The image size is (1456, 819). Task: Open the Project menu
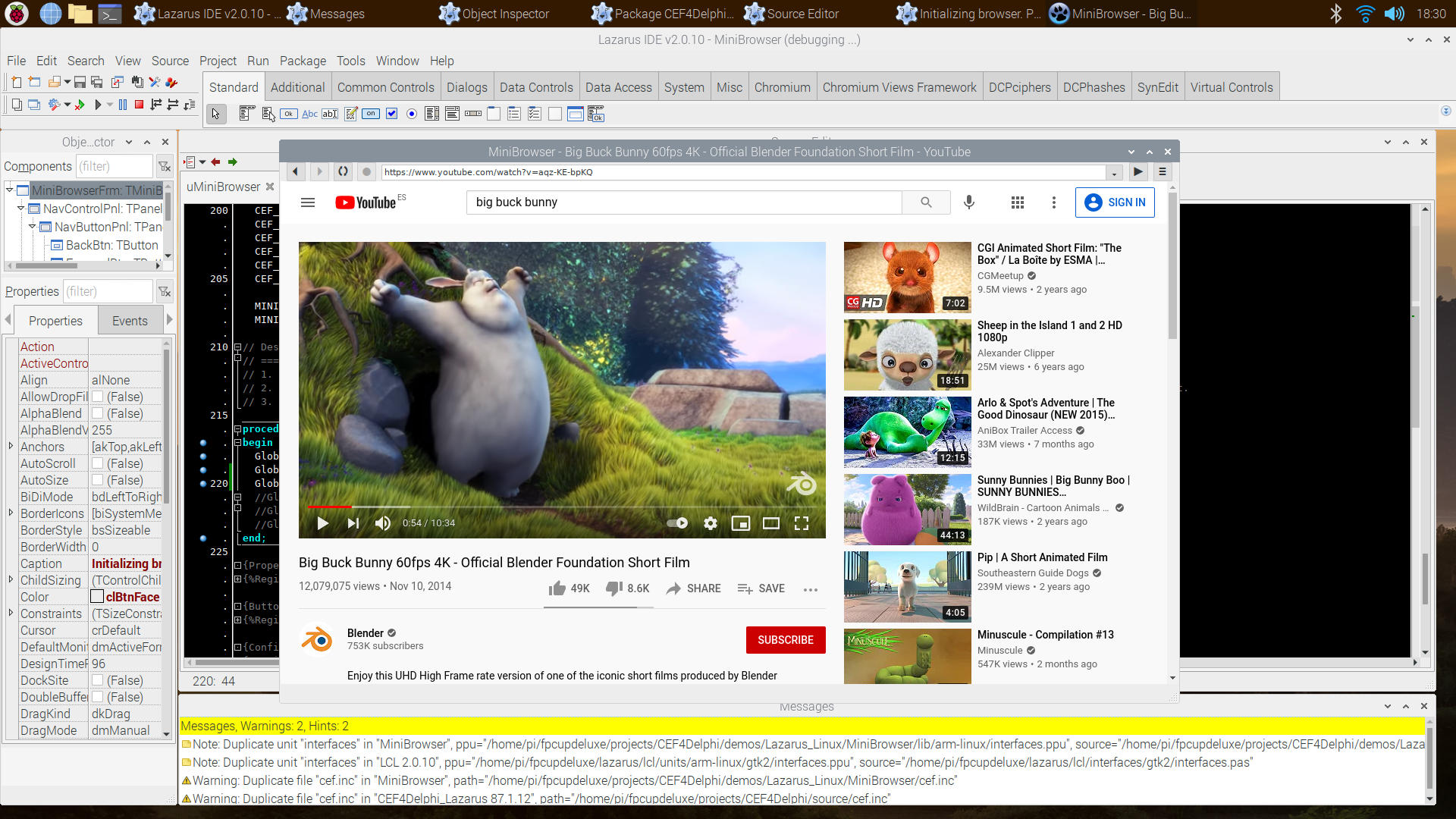coord(218,61)
